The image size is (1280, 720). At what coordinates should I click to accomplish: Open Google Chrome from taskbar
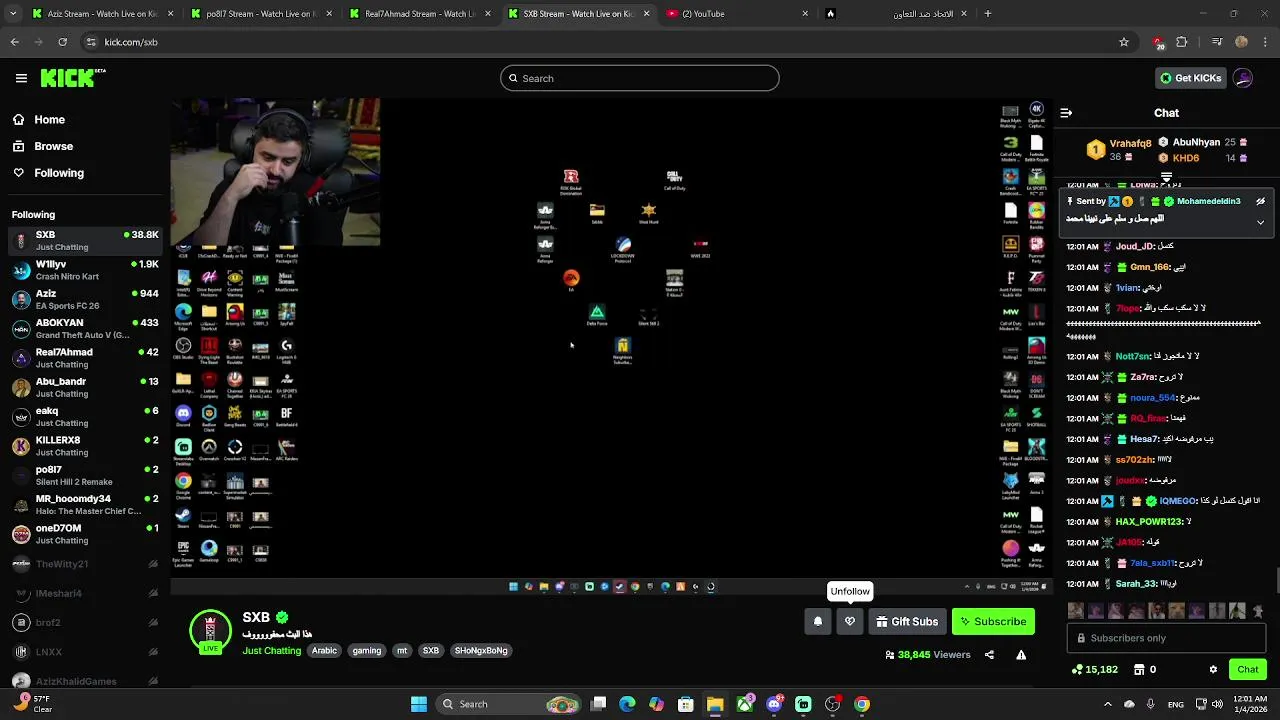click(862, 704)
